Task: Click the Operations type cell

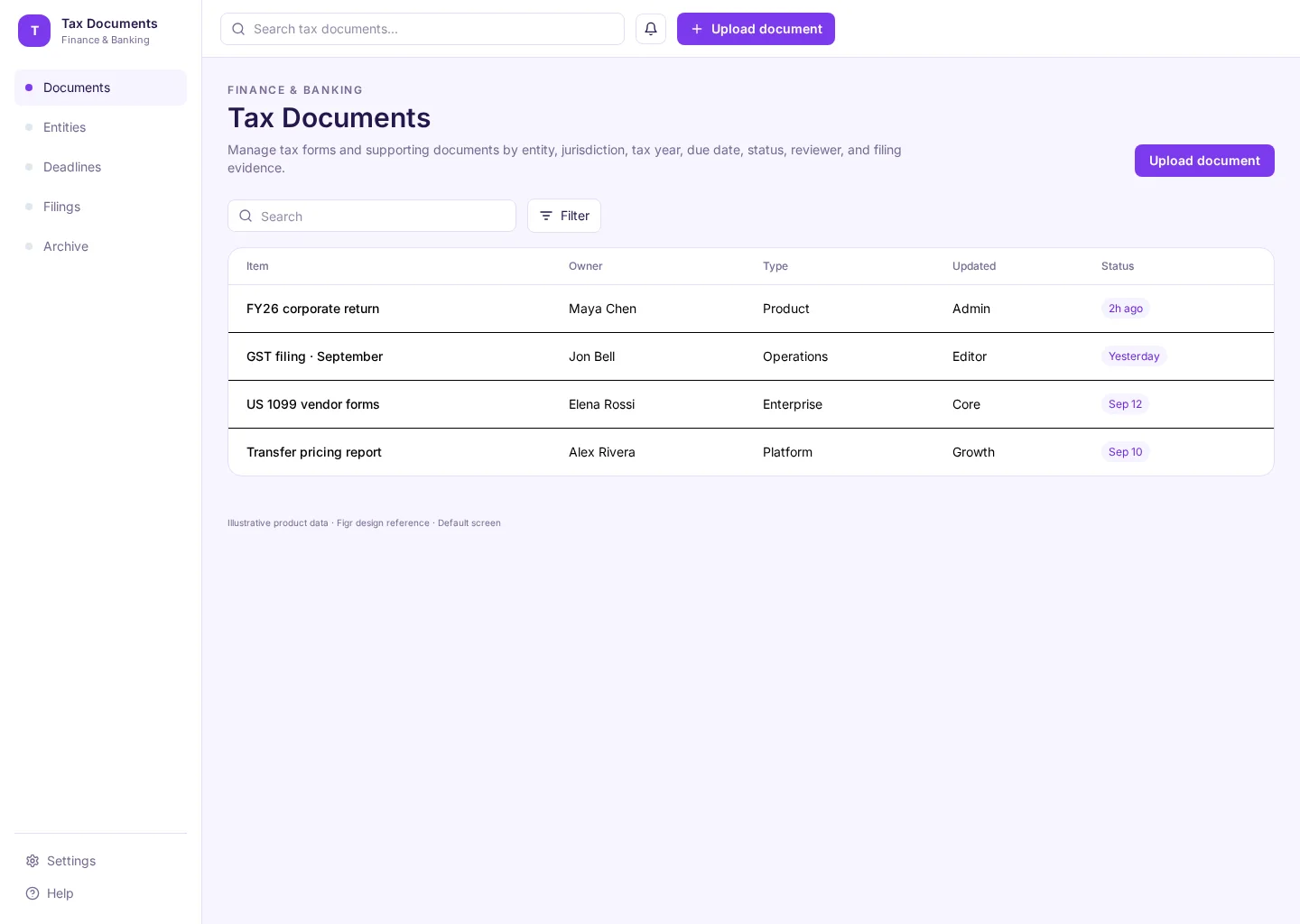Action: click(795, 356)
